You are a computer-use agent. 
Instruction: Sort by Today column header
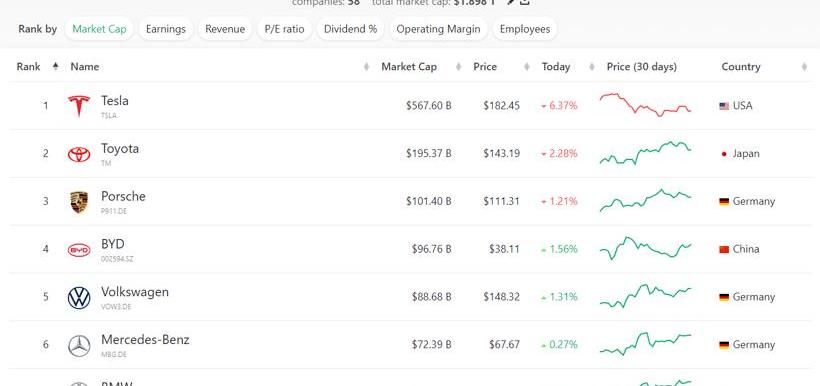(x=556, y=67)
